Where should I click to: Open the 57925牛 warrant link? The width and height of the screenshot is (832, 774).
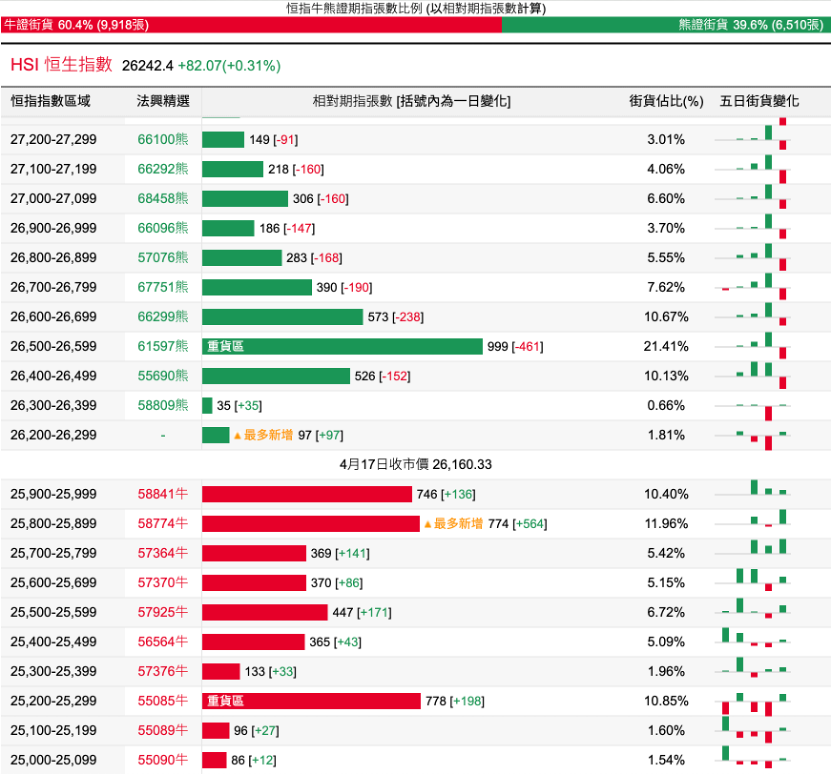[163, 612]
